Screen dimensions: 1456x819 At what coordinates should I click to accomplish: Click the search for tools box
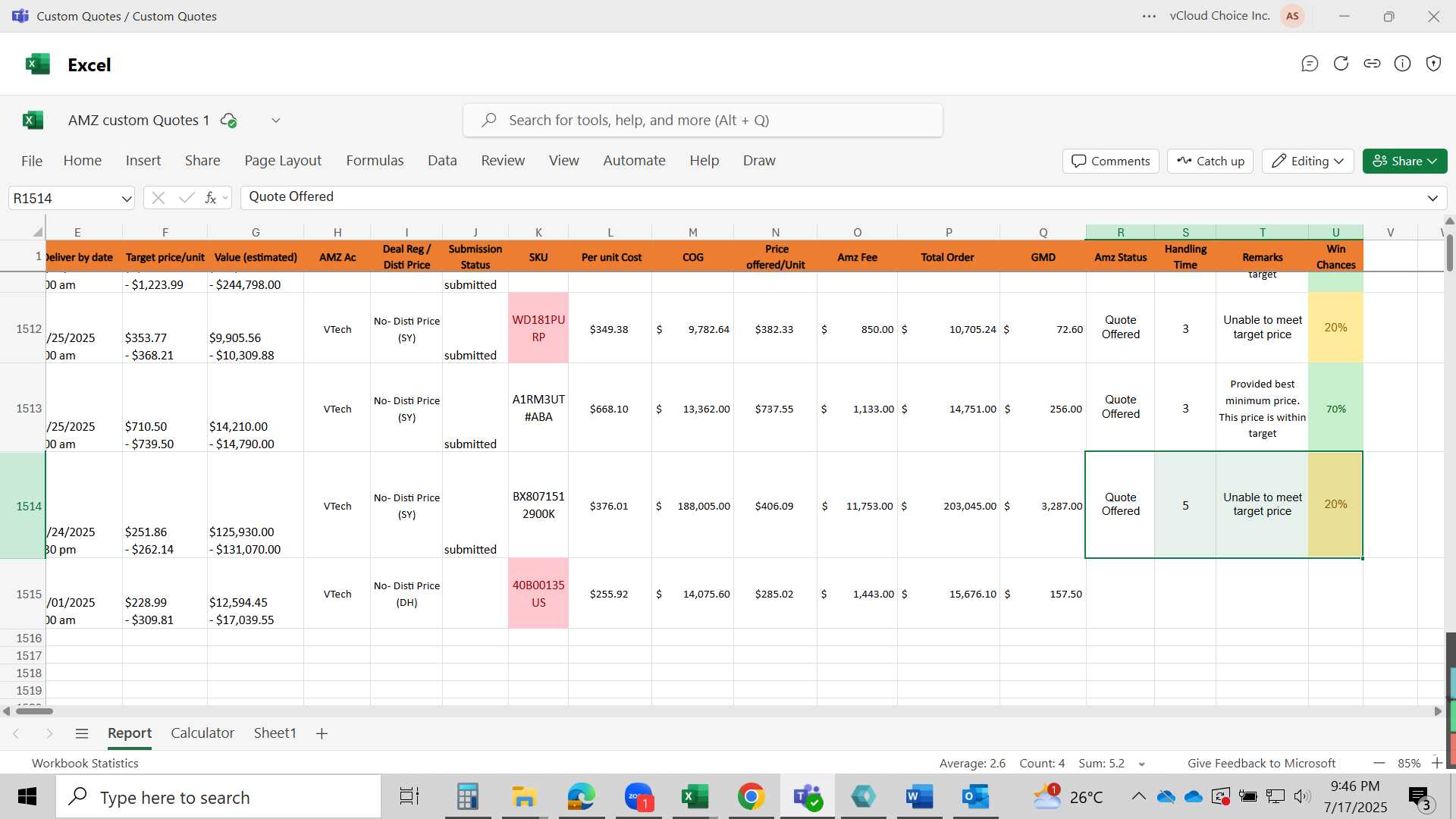point(703,121)
